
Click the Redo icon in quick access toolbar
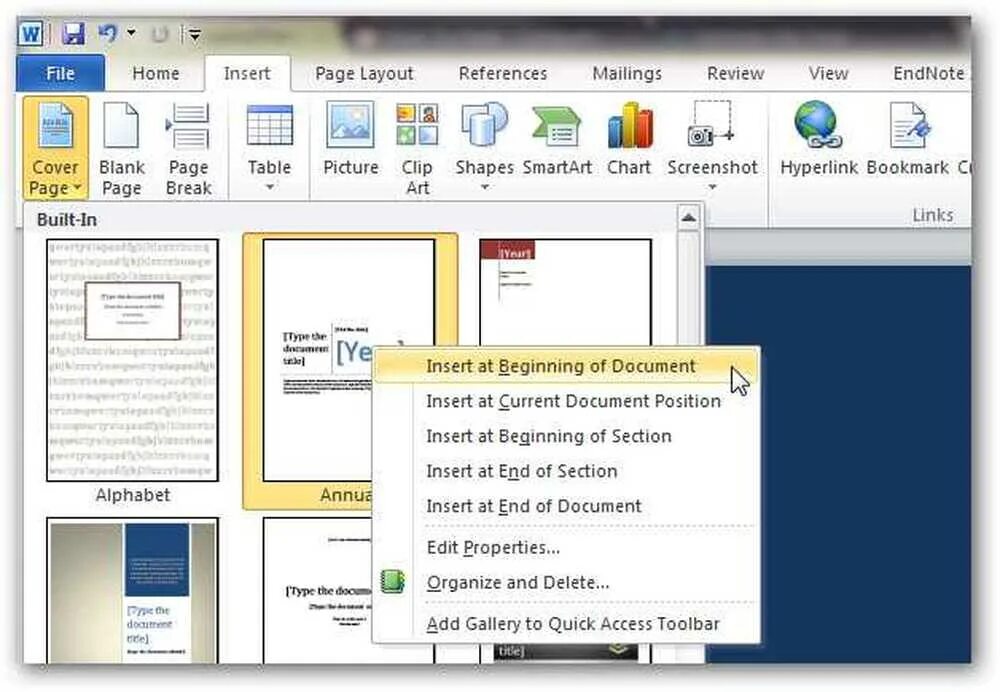(159, 33)
